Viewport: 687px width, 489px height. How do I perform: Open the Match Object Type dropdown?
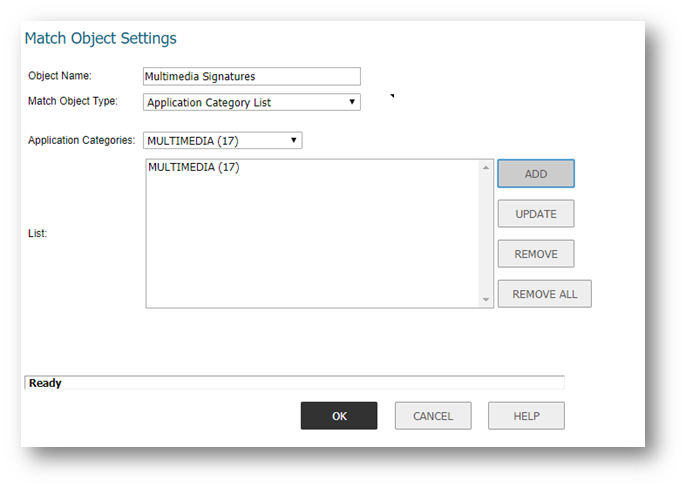251,102
